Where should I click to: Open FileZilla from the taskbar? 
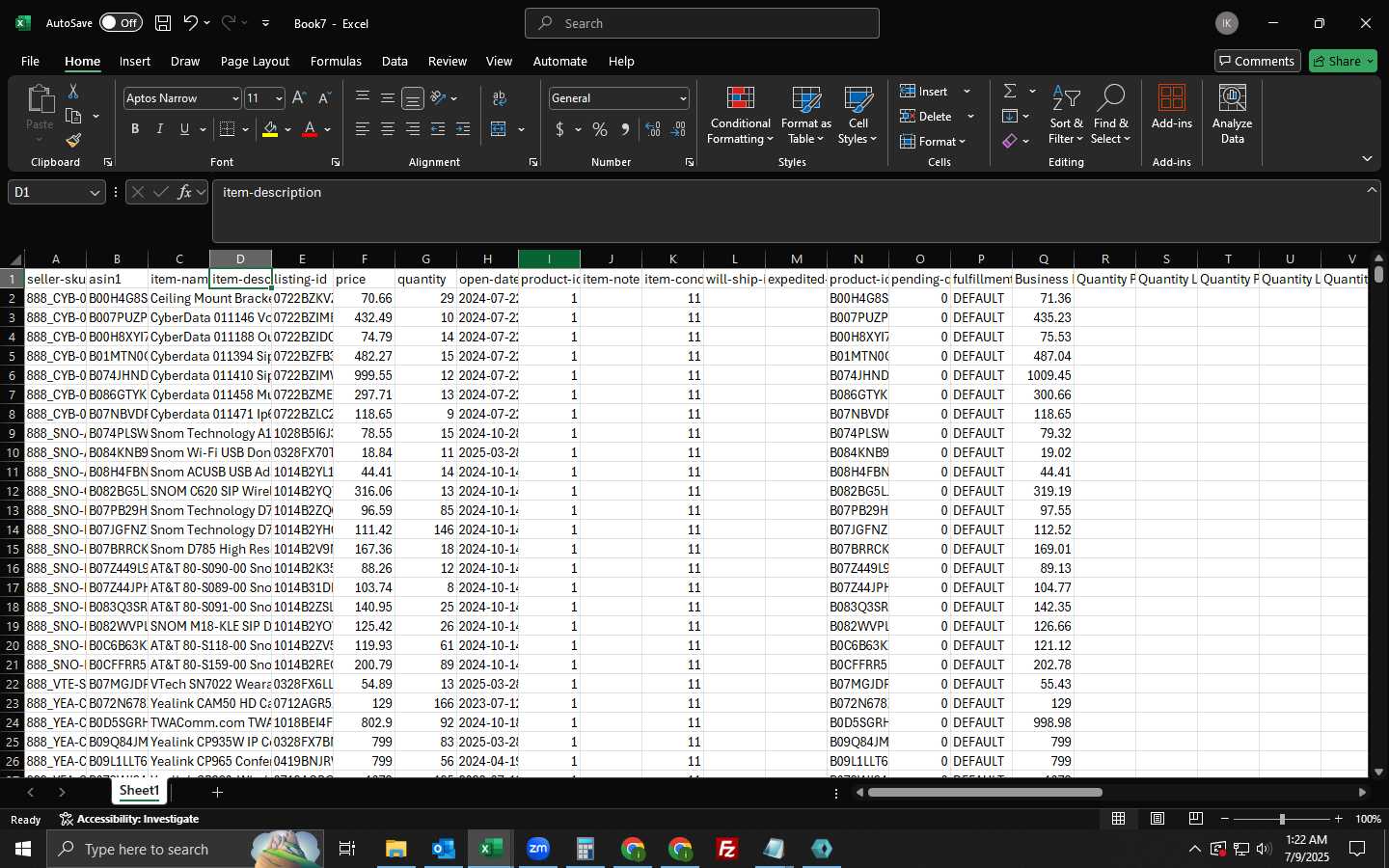(727, 849)
